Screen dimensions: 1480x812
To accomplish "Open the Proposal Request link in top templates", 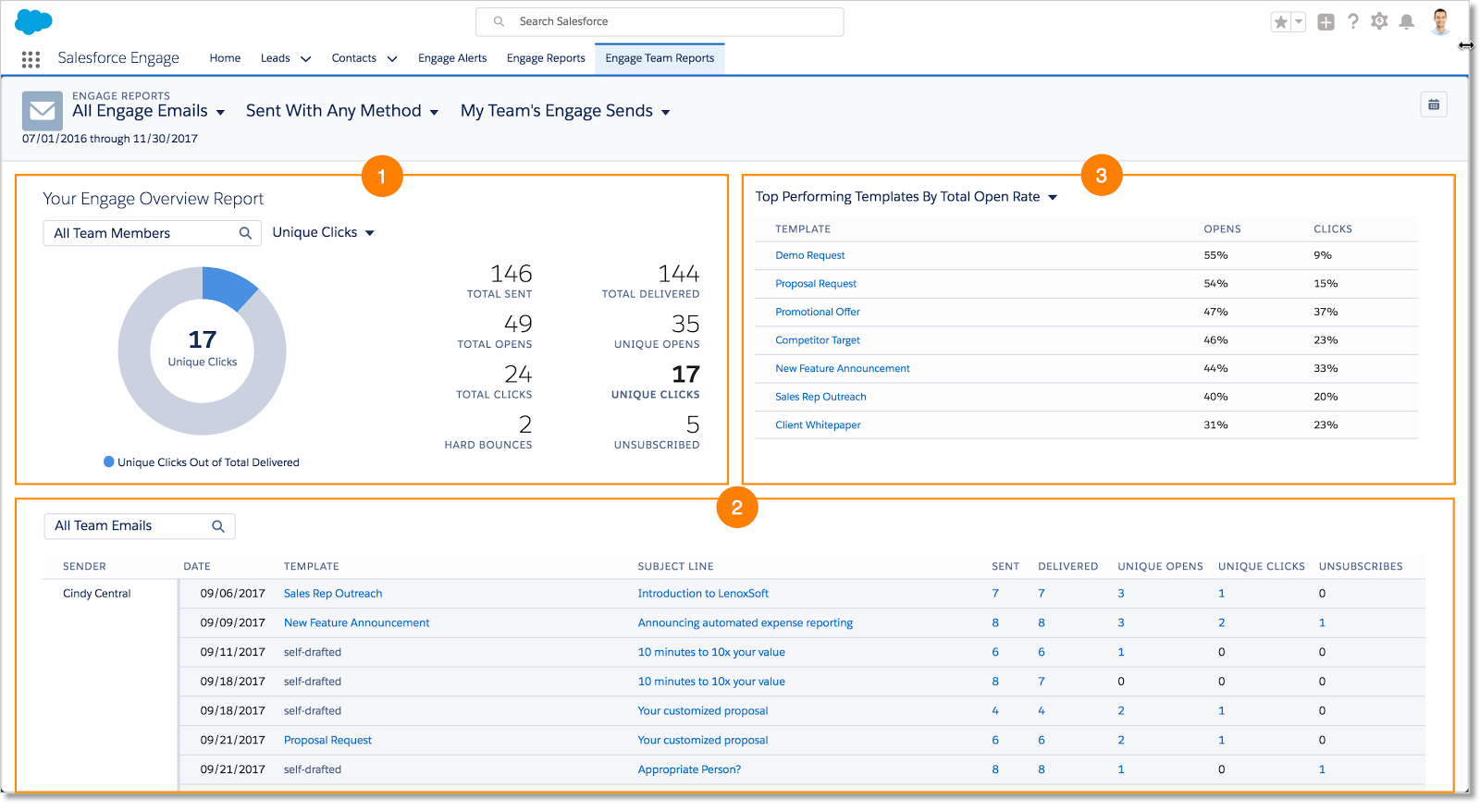I will pyautogui.click(x=816, y=284).
